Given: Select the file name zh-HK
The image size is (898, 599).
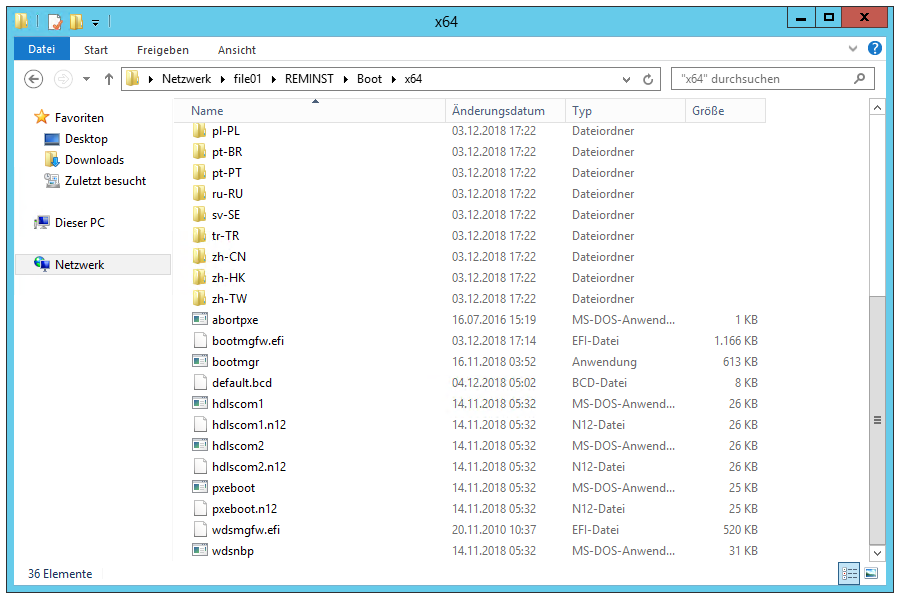Looking at the screenshot, I should tap(229, 278).
